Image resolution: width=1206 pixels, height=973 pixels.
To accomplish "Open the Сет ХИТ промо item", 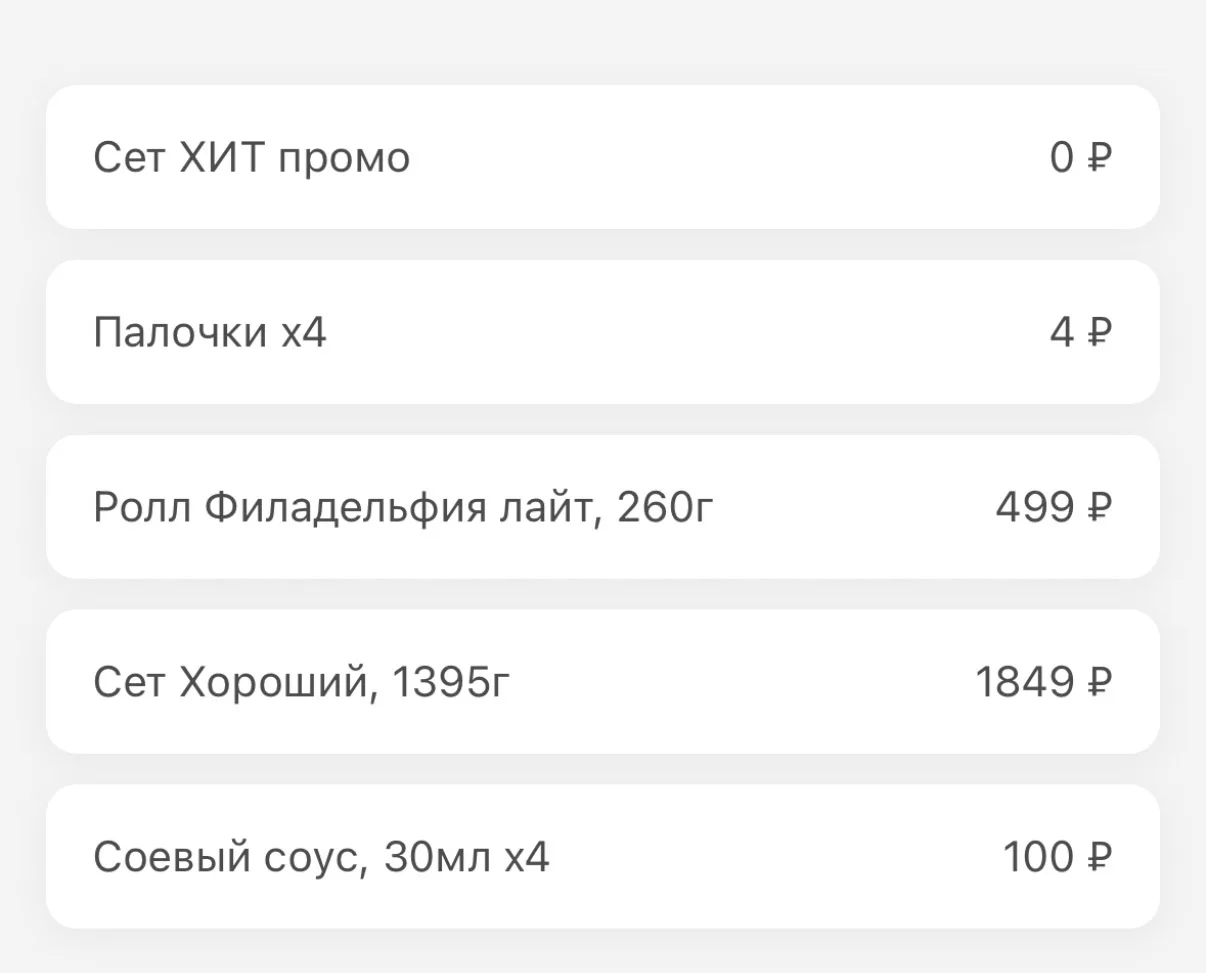I will click(x=603, y=157).
